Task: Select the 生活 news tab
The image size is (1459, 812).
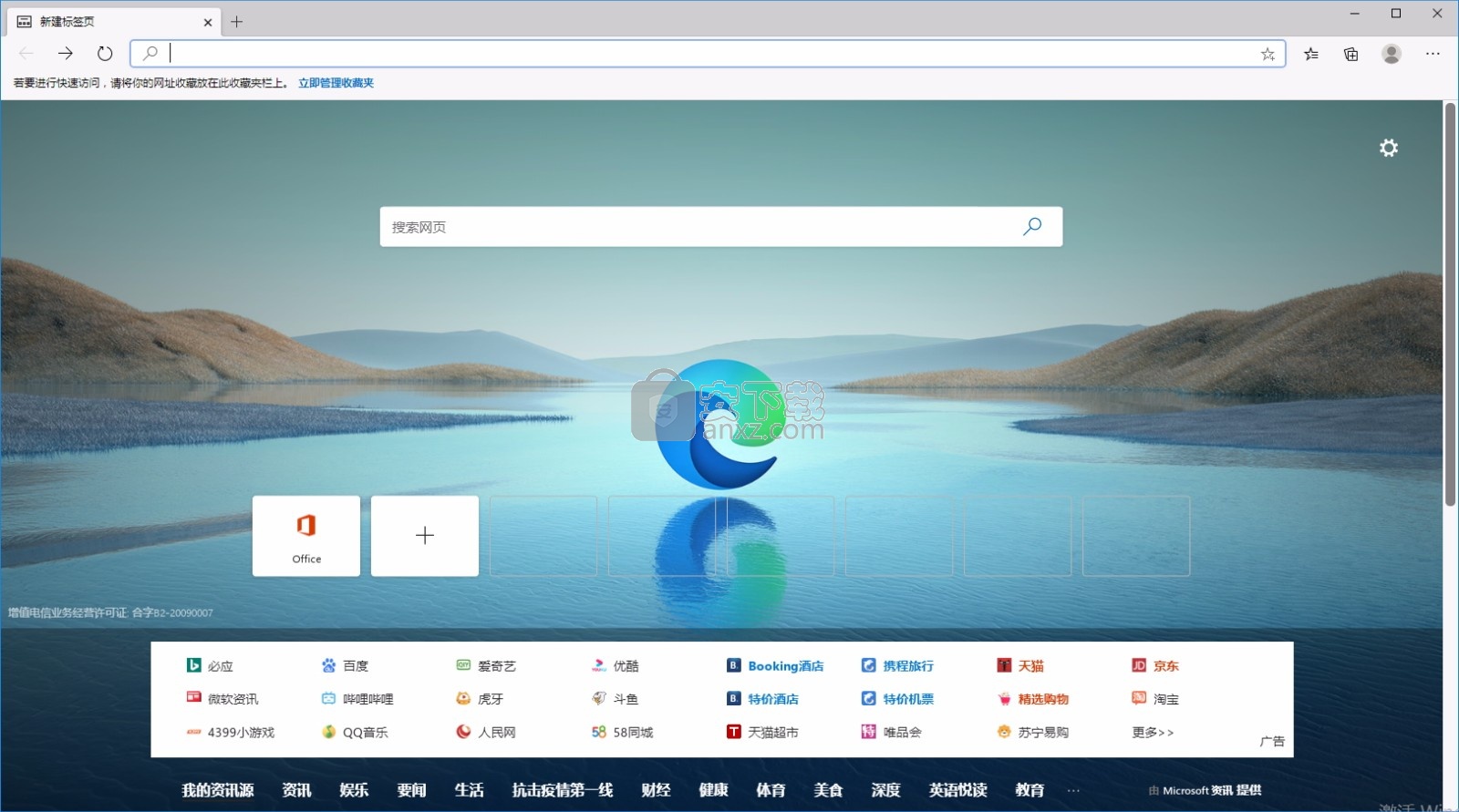Action: click(469, 790)
